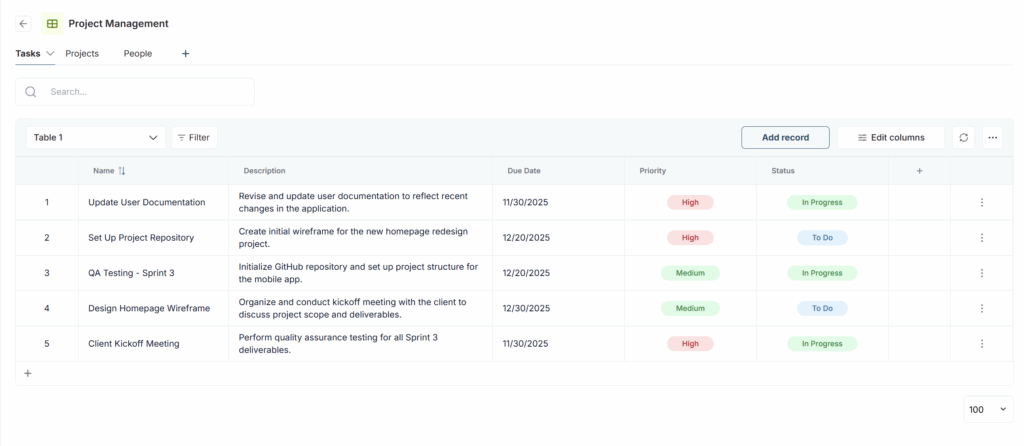Click the green Project Management table icon
Image resolution: width=1024 pixels, height=446 pixels.
tap(52, 23)
